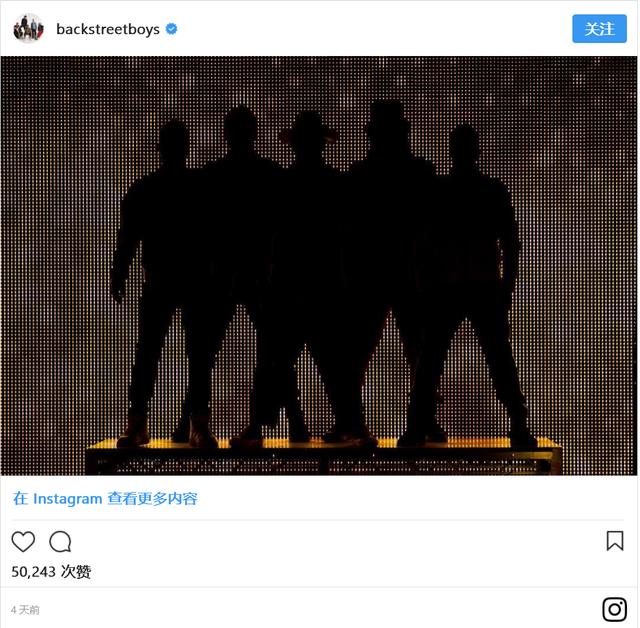This screenshot has width=640, height=628.
Task: Click the LED dot backdrop above figures
Action: 318,80
